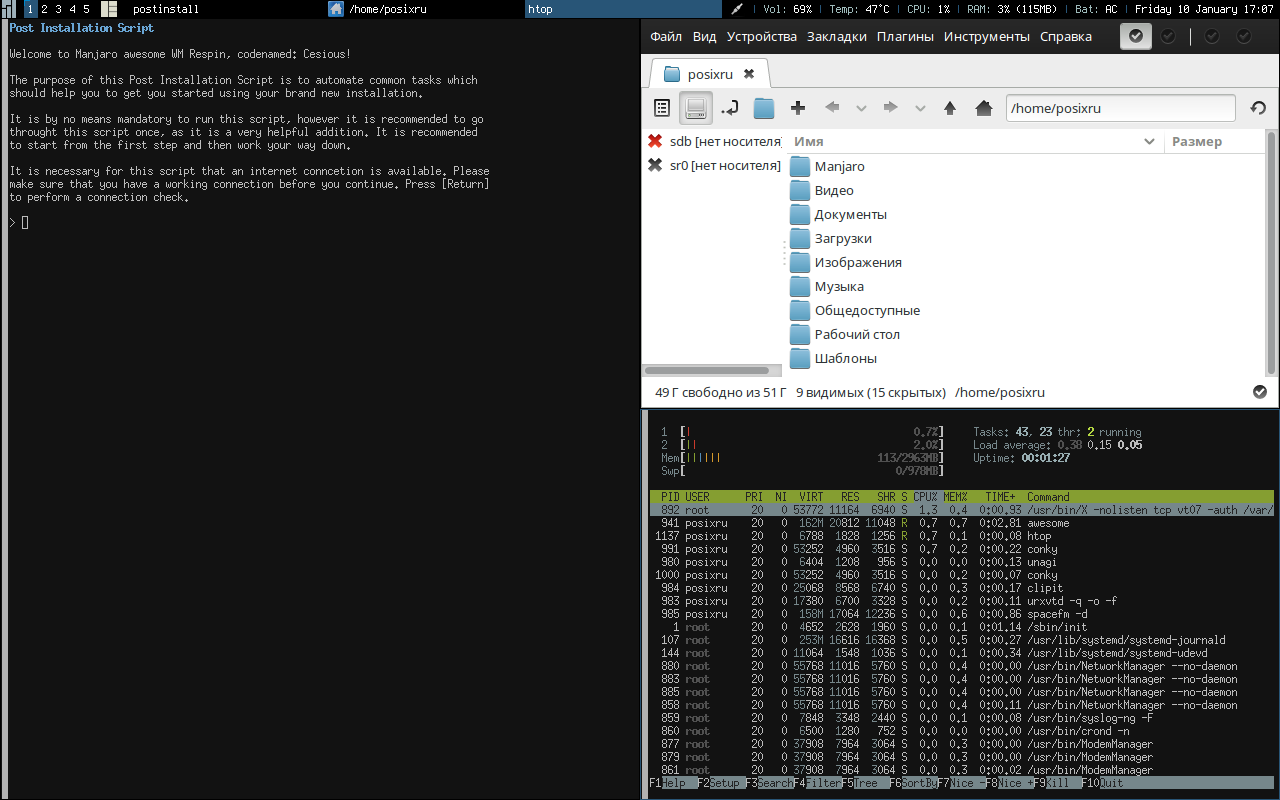Viewport: 1280px width, 800px height.
Task: Switch to workspace tag 3
Action: coord(58,9)
